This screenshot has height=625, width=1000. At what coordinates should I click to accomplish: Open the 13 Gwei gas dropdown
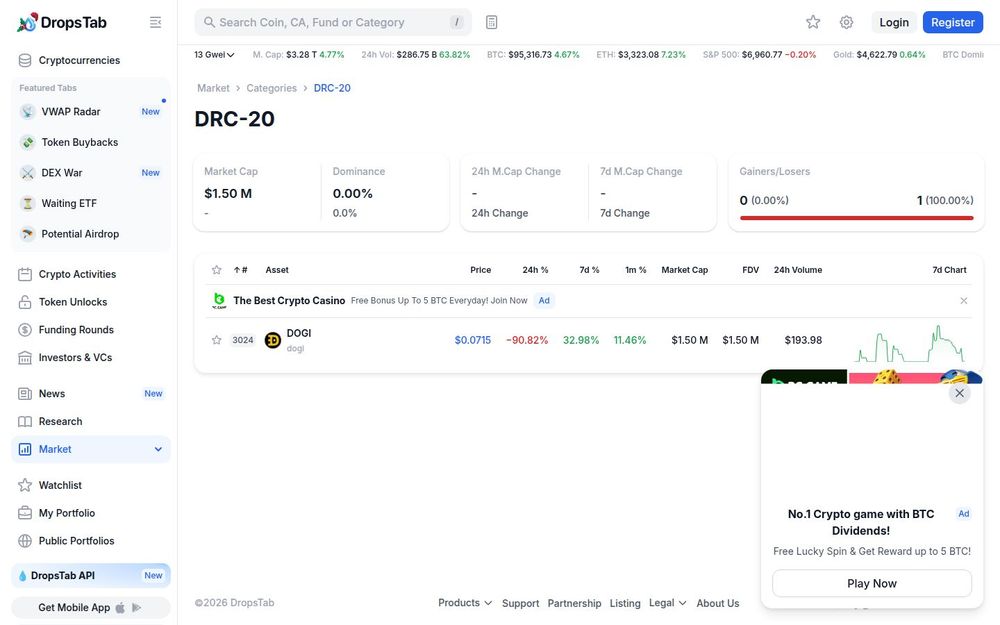tap(214, 55)
